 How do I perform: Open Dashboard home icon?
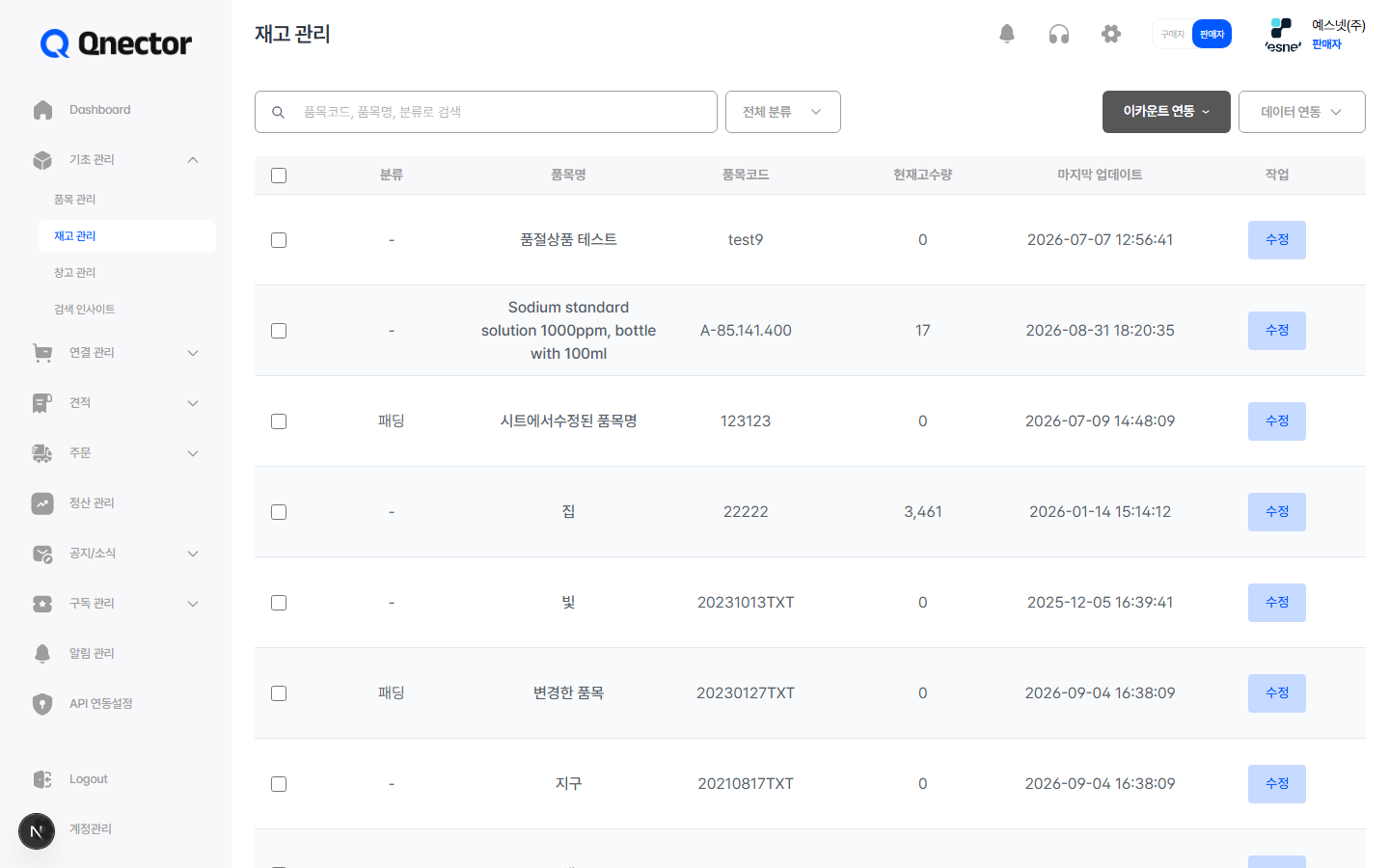point(42,110)
